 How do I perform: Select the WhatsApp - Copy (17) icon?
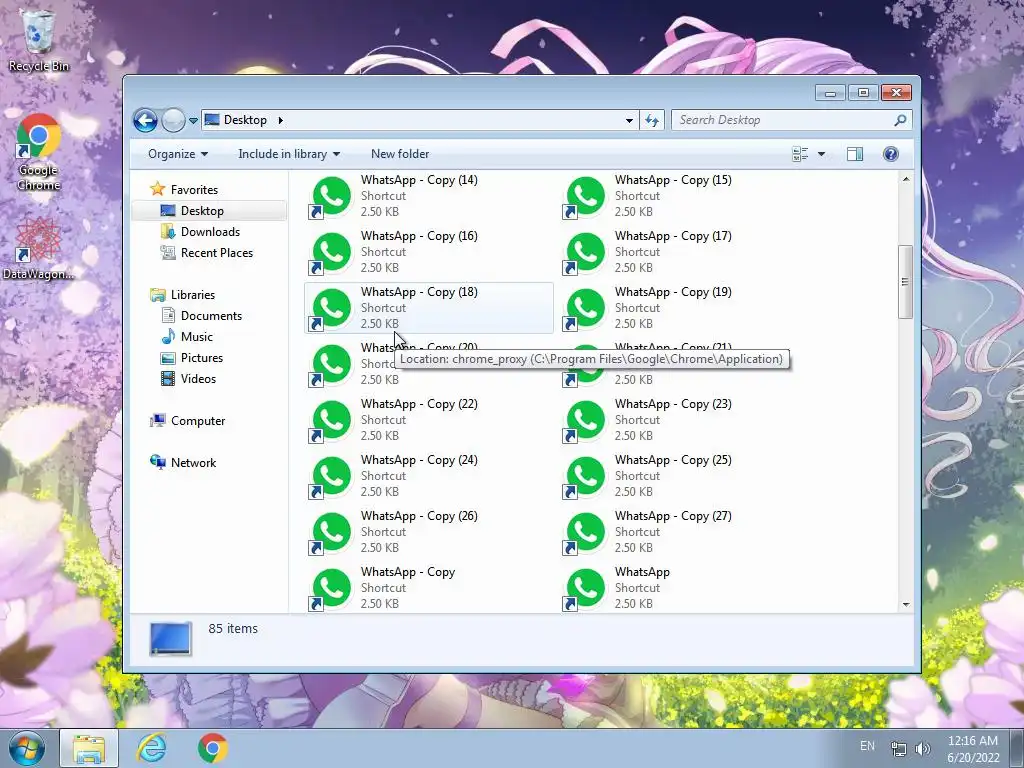[585, 252]
